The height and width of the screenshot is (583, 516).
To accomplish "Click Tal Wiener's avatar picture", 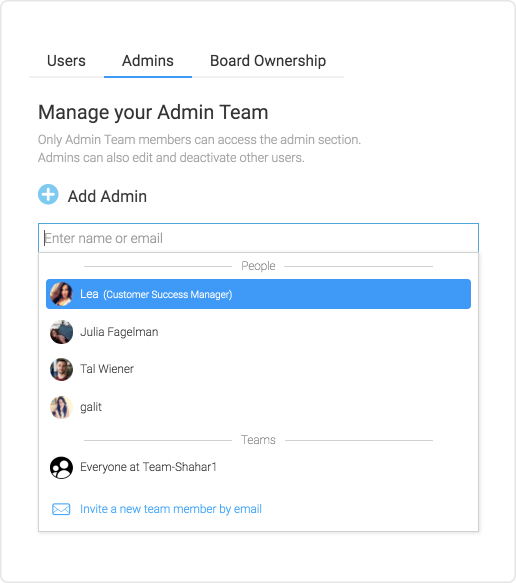I will 61,369.
